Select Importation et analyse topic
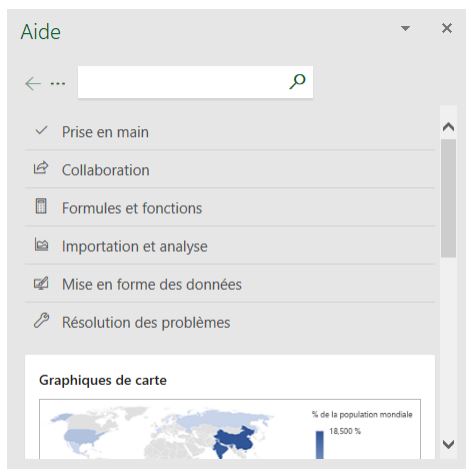The image size is (471, 475). tap(230, 246)
